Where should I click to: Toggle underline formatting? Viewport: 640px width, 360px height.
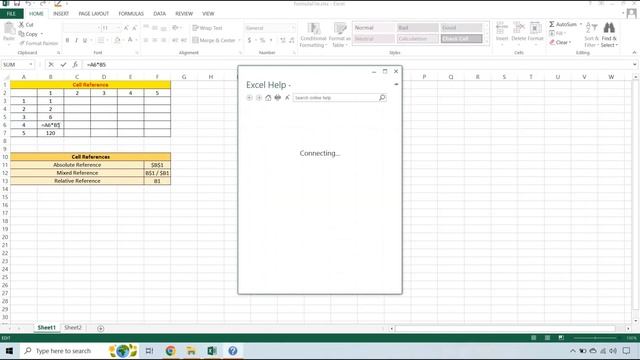(x=85, y=40)
